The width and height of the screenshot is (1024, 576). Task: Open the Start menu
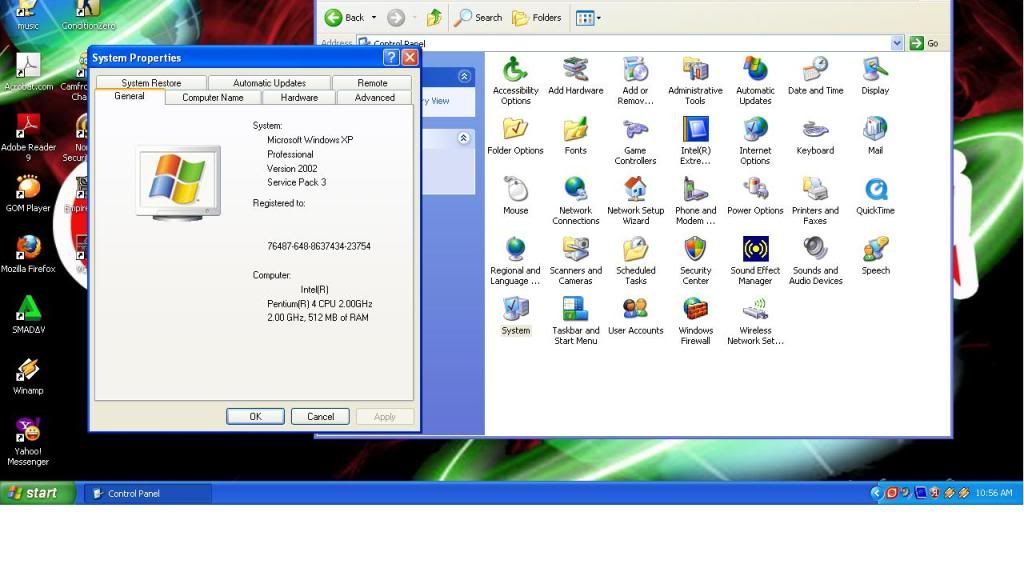38,493
